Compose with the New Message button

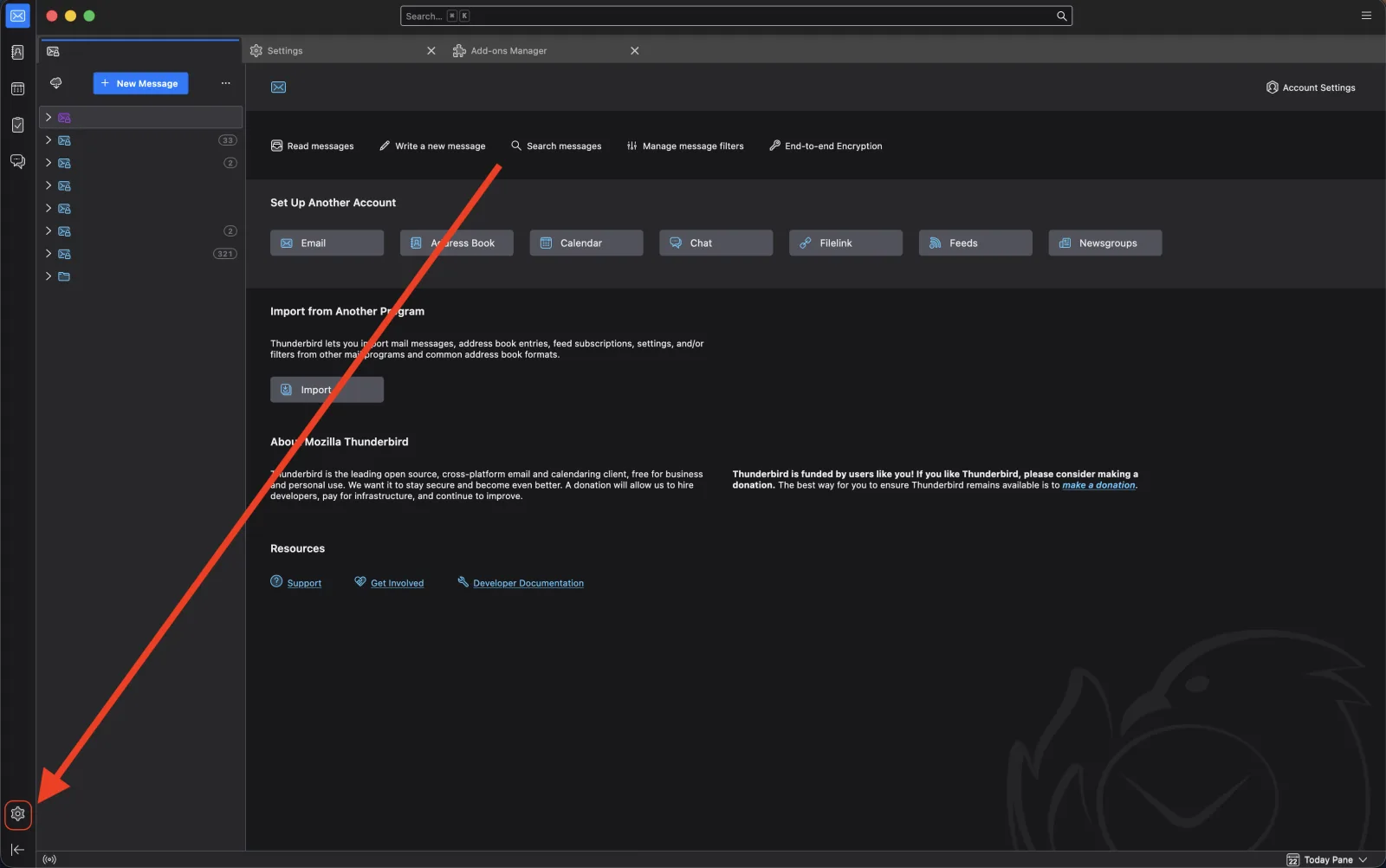coord(140,83)
